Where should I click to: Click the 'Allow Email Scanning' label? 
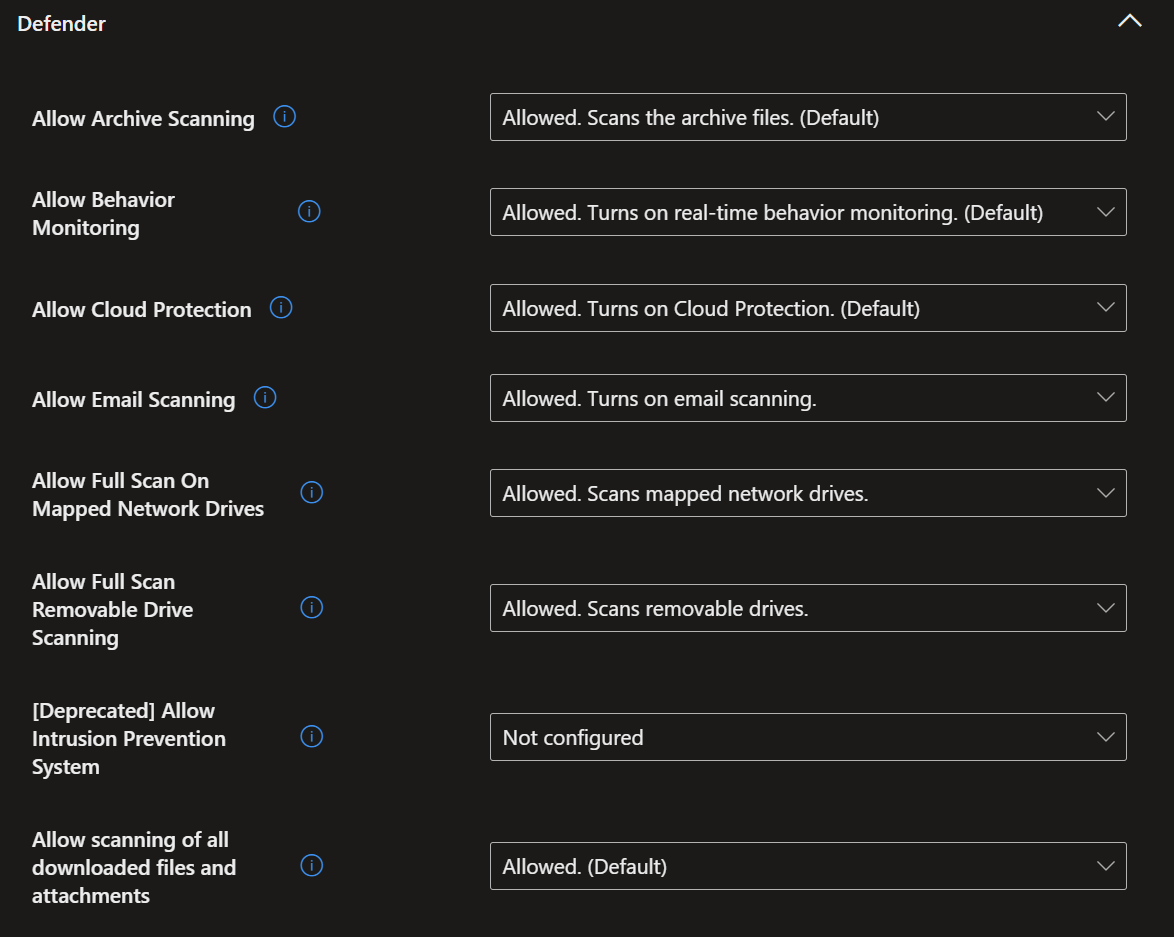tap(133, 400)
